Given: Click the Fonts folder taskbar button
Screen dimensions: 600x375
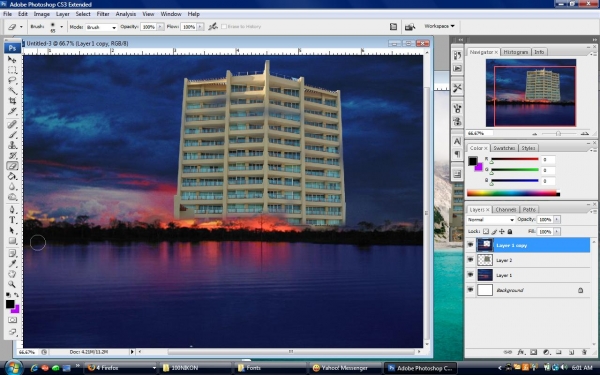Looking at the screenshot, I should (270, 368).
